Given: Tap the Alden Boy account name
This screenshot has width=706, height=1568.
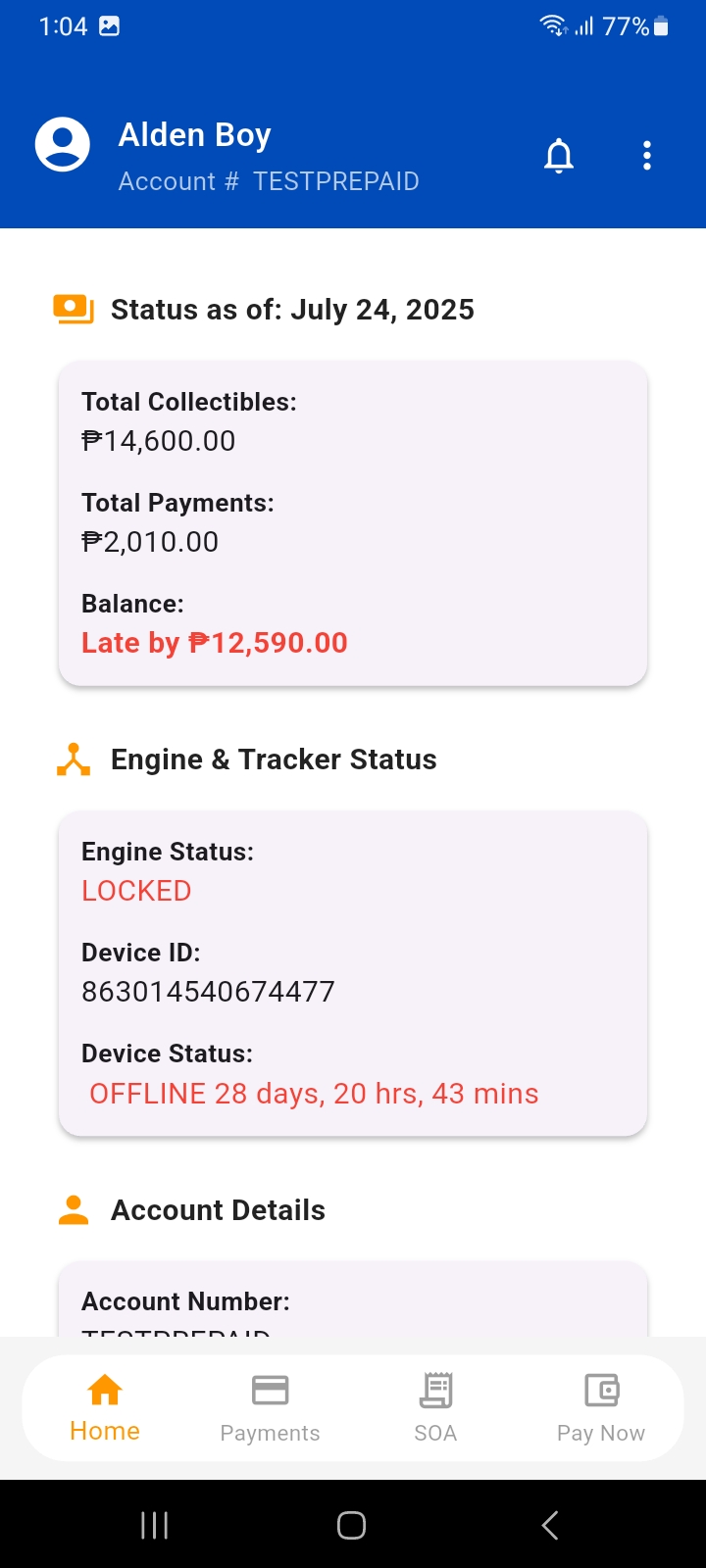Looking at the screenshot, I should point(194,135).
